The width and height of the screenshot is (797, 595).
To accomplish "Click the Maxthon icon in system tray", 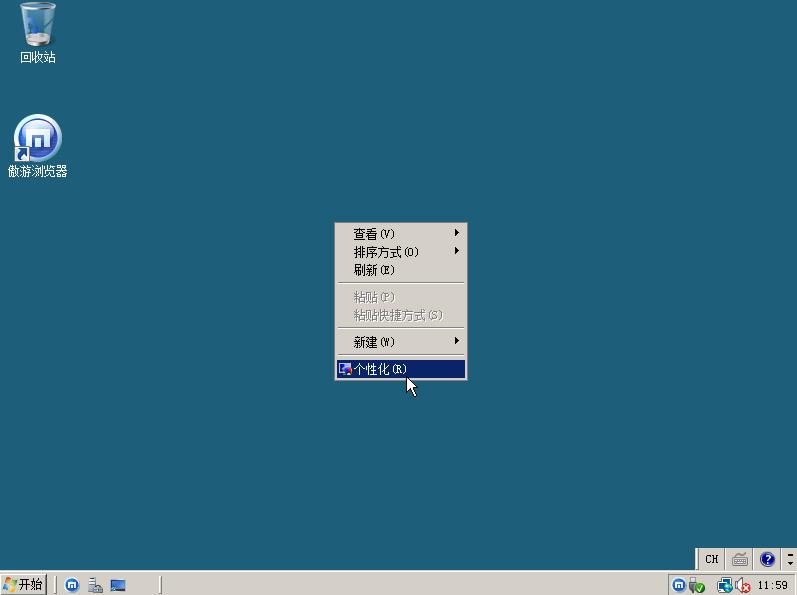I will point(679,585).
